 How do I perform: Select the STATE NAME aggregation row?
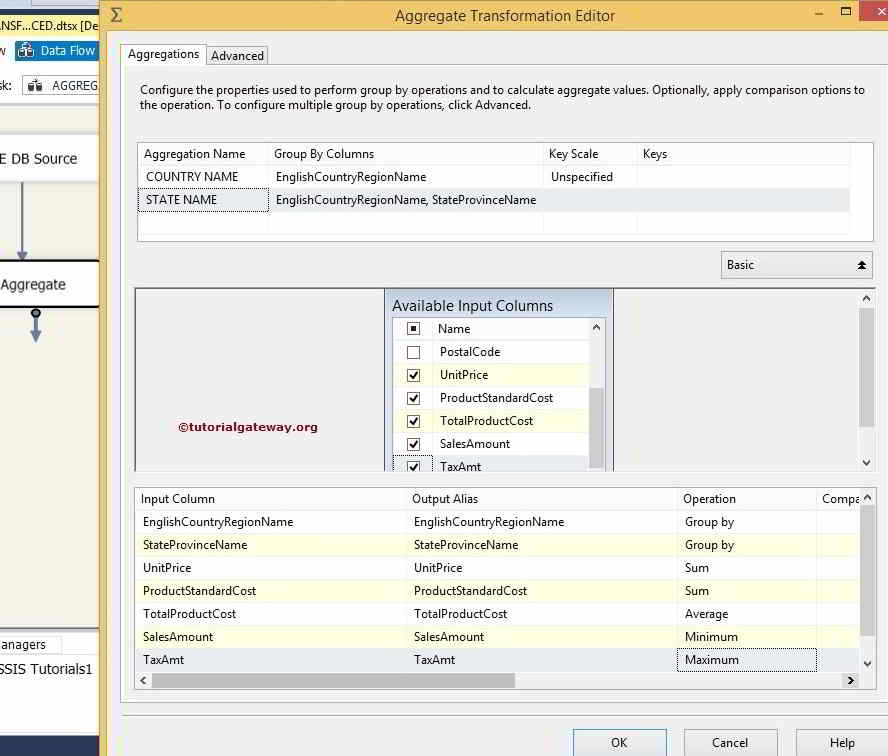click(x=202, y=199)
